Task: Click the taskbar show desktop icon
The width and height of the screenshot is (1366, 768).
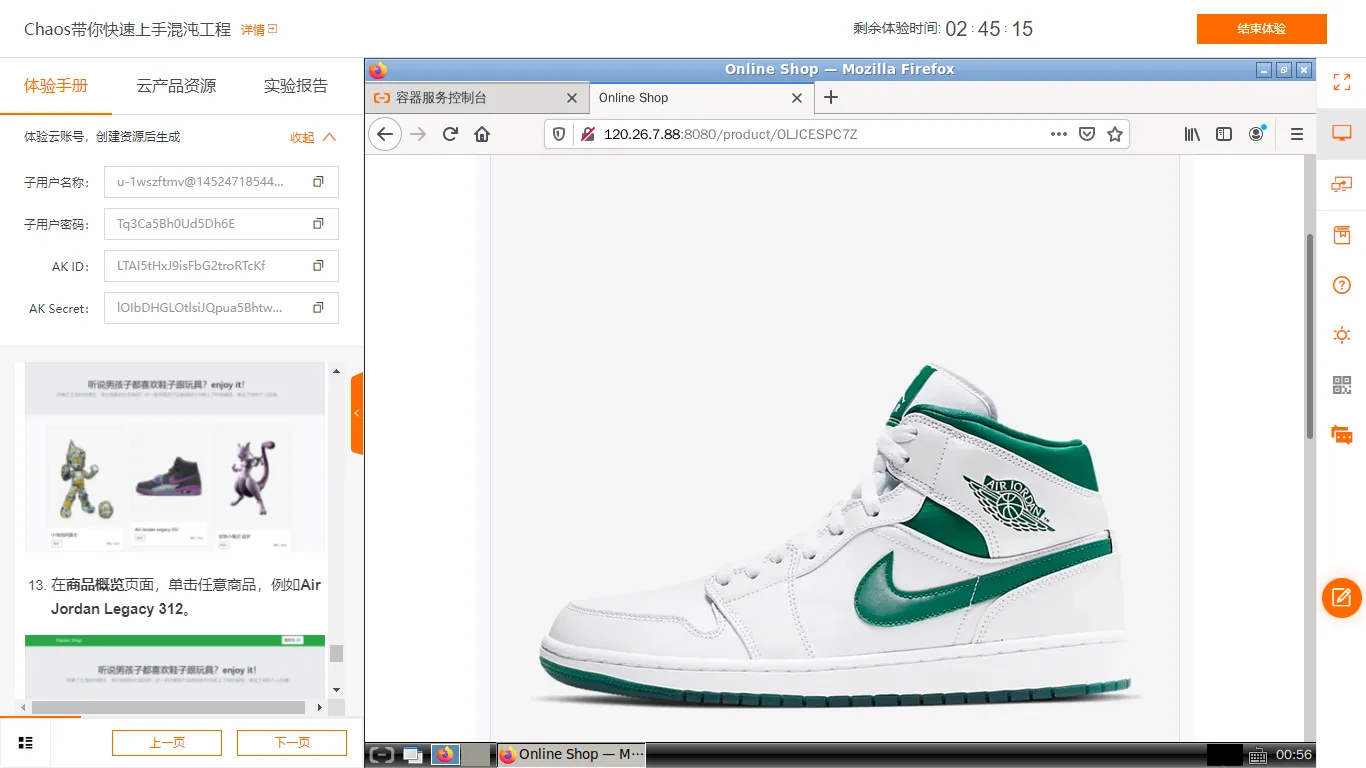Action: point(412,755)
